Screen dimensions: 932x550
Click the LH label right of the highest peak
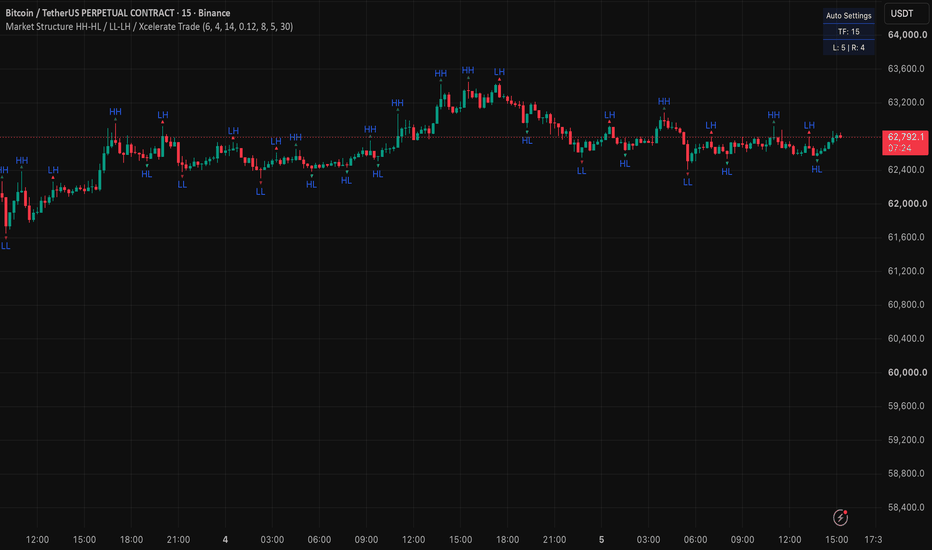(x=499, y=72)
